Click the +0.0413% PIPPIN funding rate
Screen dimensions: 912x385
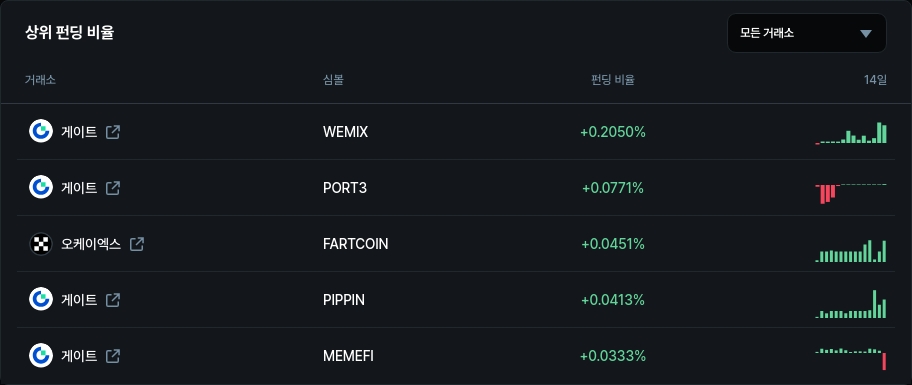coord(613,300)
